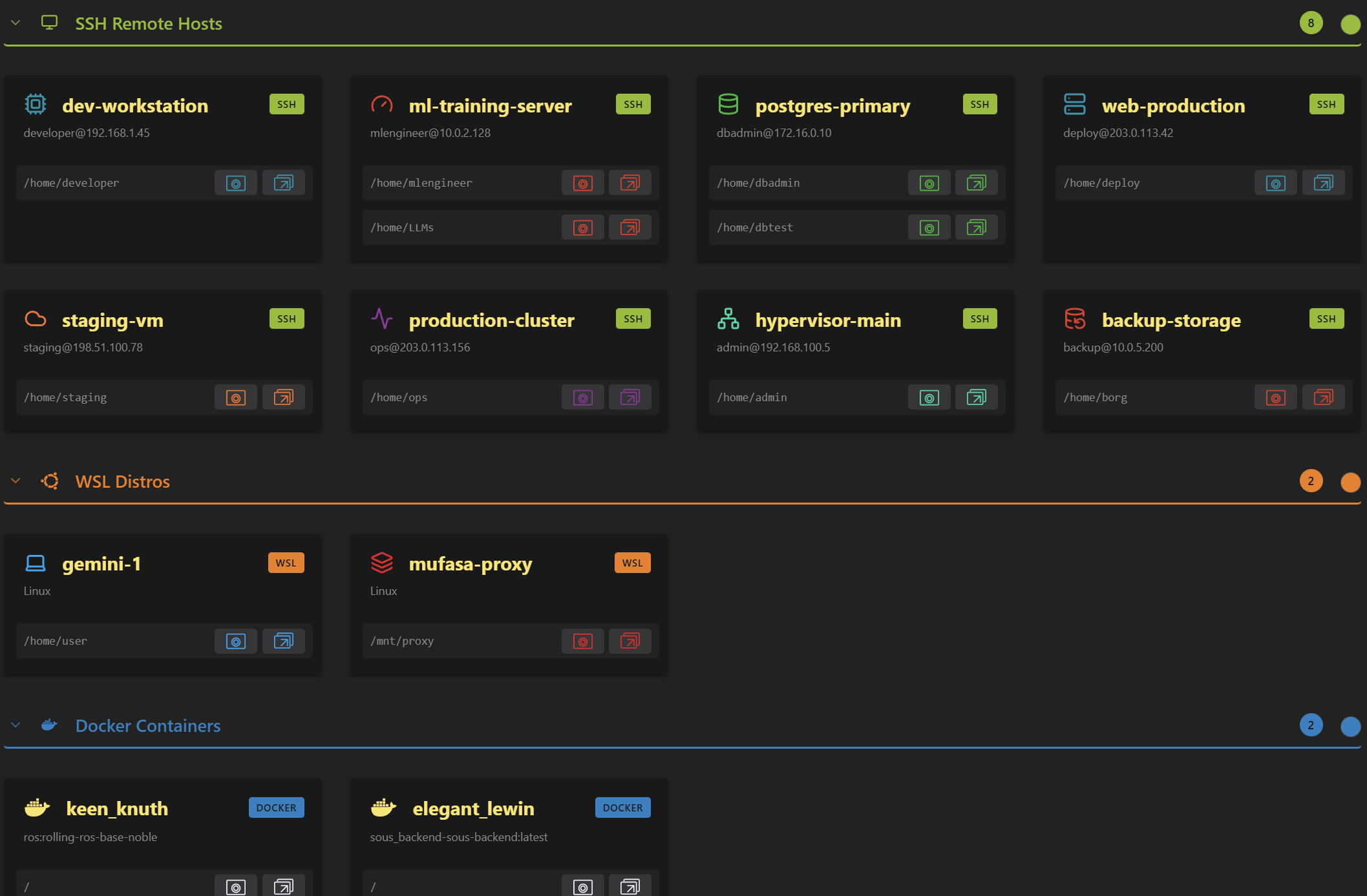Click the green color dot for SSH Remote Hosts
1367x896 pixels.
coord(1350,24)
